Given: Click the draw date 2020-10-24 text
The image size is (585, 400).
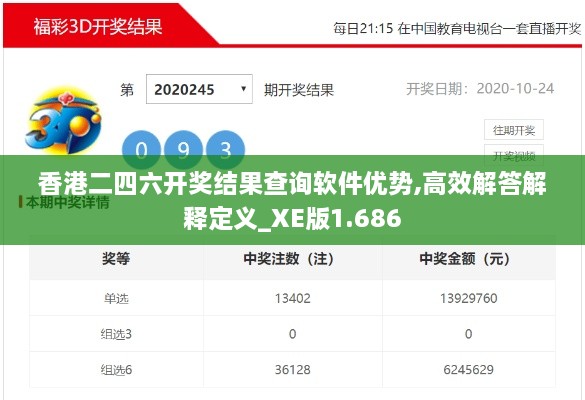Looking at the screenshot, I should 515,88.
